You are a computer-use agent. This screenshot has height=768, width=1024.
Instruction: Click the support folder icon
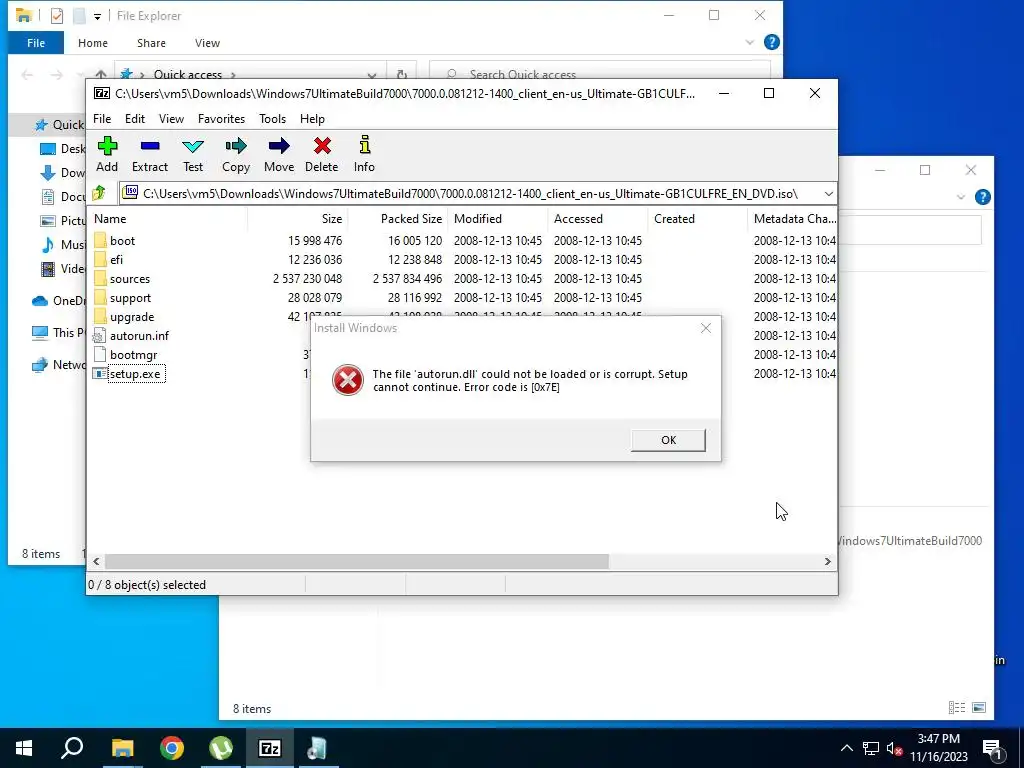tap(100, 297)
